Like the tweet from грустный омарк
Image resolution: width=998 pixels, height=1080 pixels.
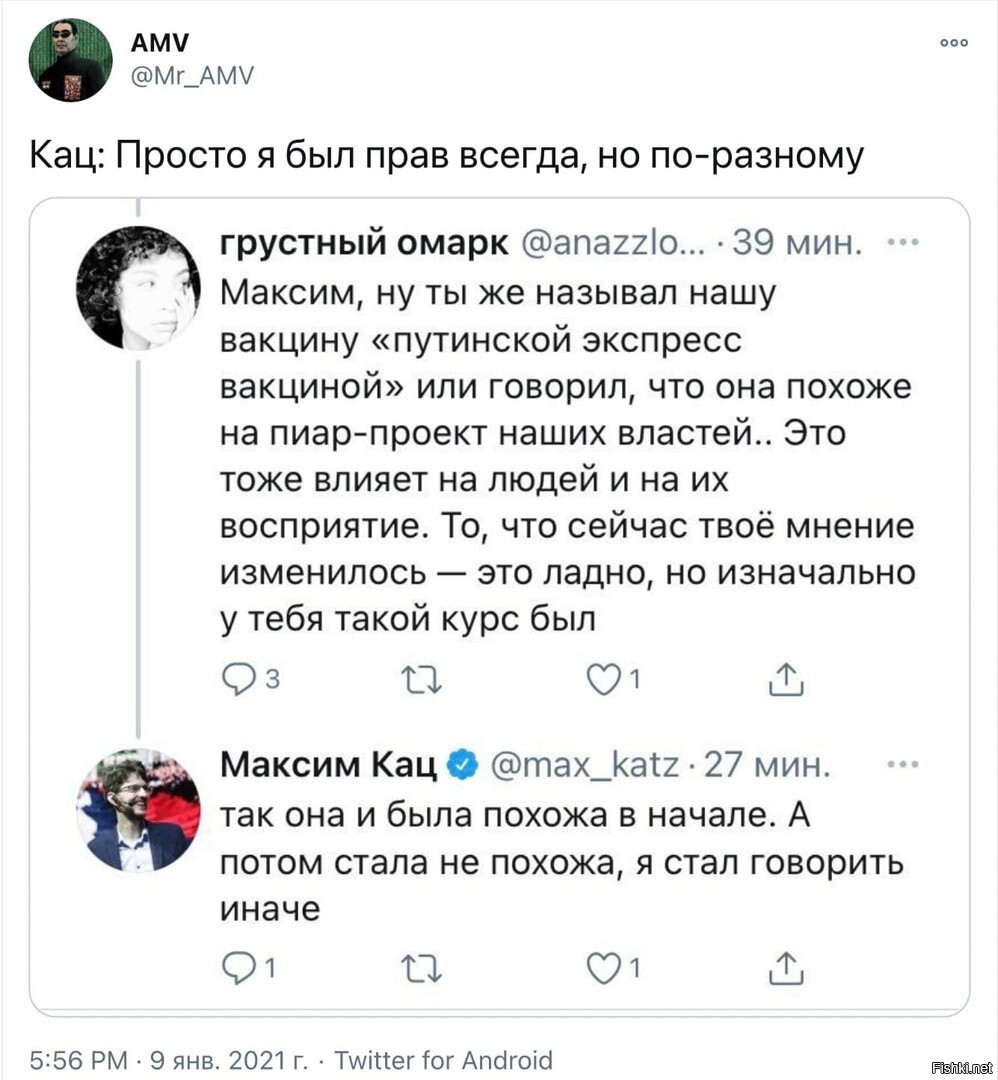[x=602, y=681]
